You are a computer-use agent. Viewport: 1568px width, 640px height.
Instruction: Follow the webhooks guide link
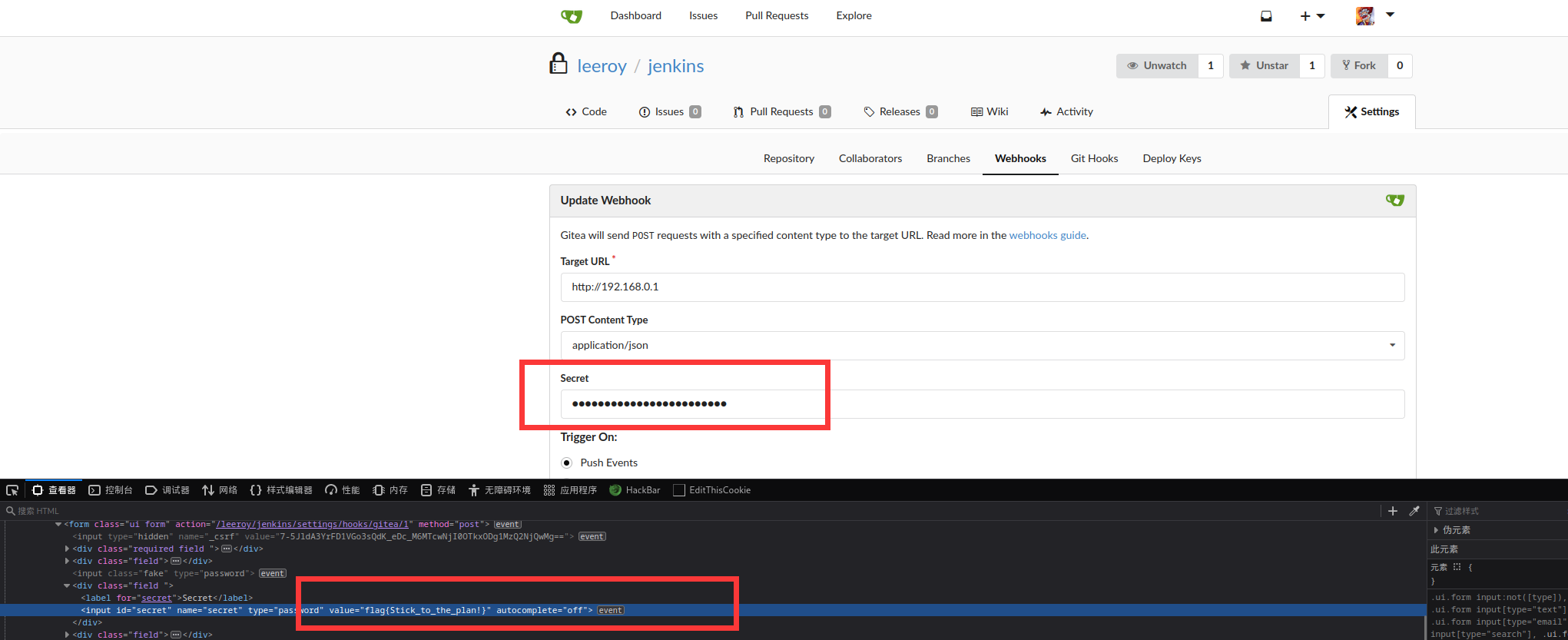coord(1047,235)
